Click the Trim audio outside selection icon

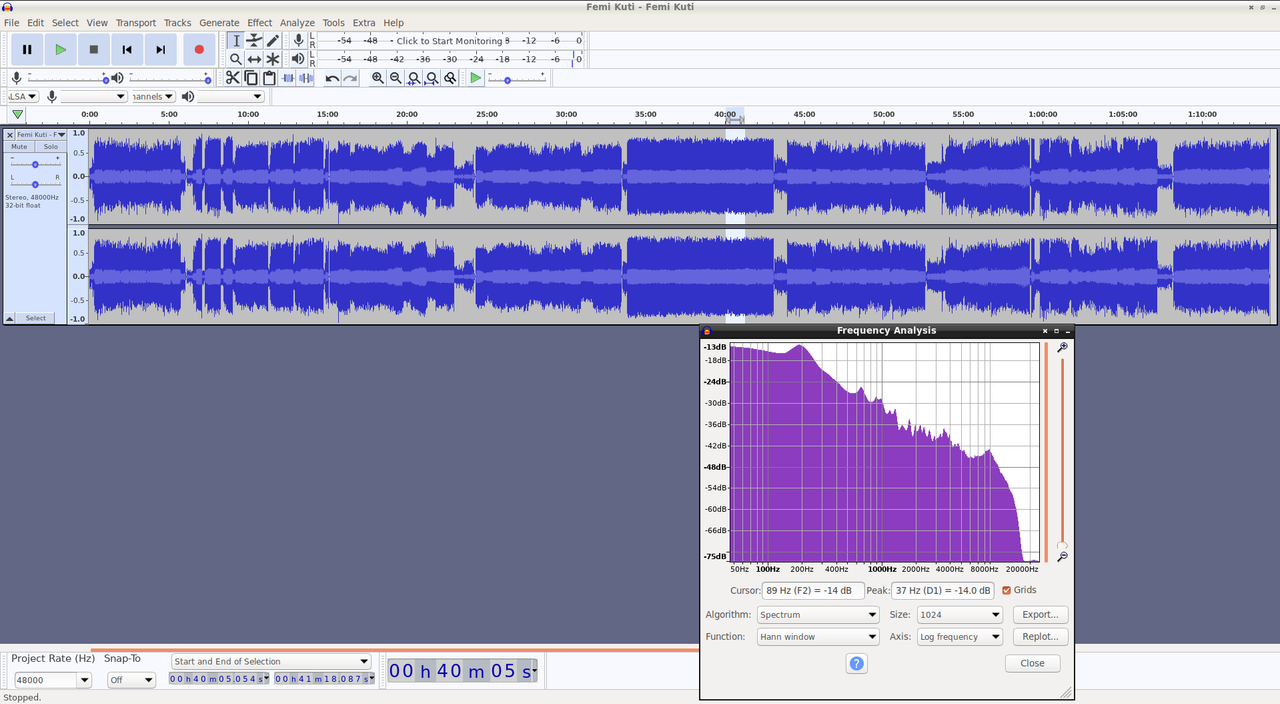click(288, 78)
